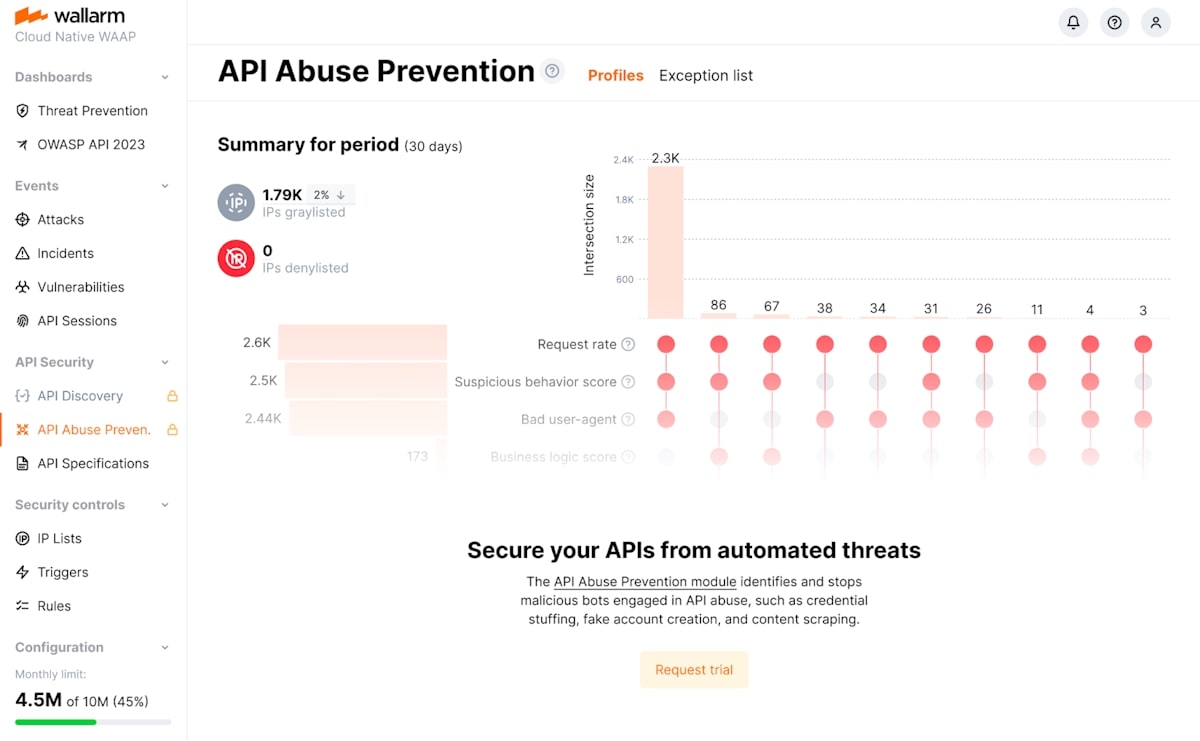Image resolution: width=1200 pixels, height=741 pixels.
Task: Click the 2.3K intersection size bar
Action: pos(665,242)
